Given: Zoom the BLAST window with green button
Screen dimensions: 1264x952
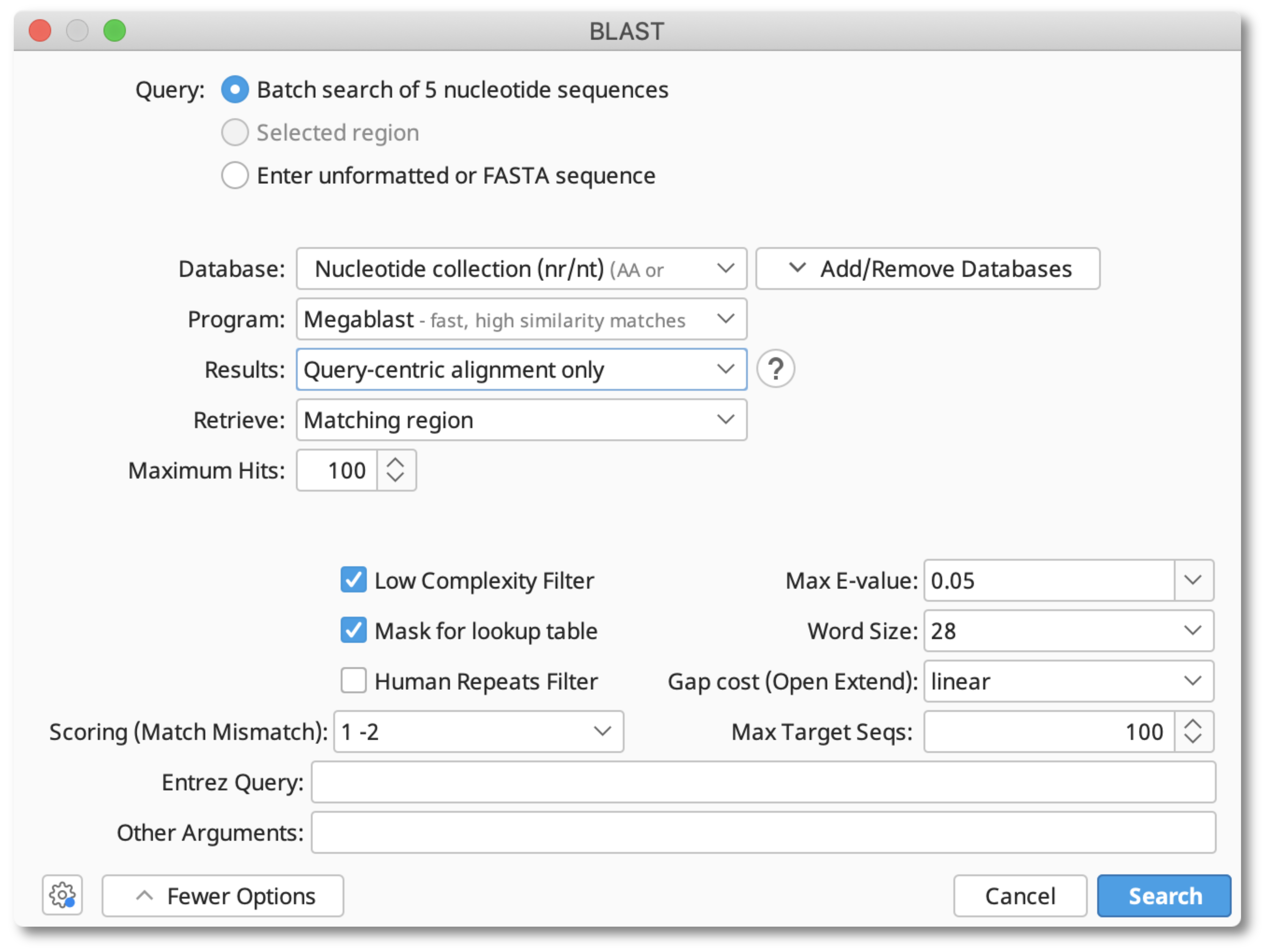Looking at the screenshot, I should (x=114, y=30).
